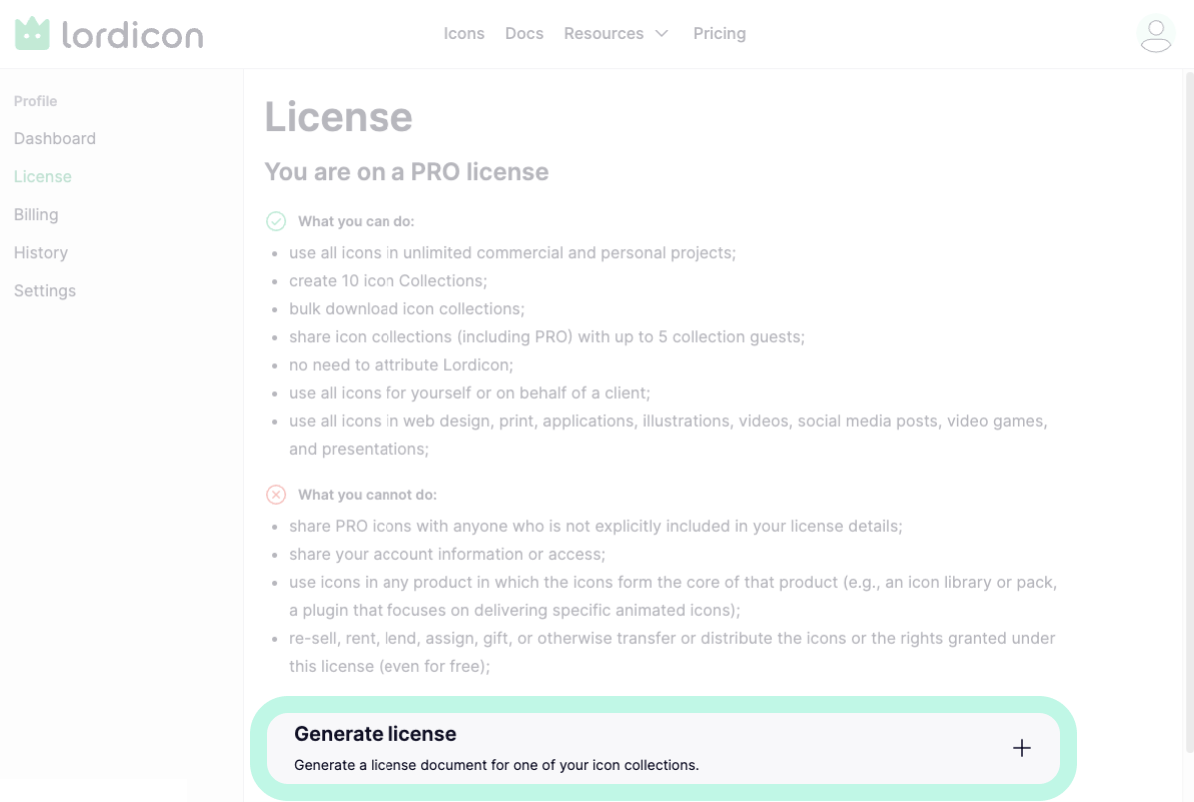Expand the Generate license panel
The width and height of the screenshot is (1194, 802).
pos(663,748)
